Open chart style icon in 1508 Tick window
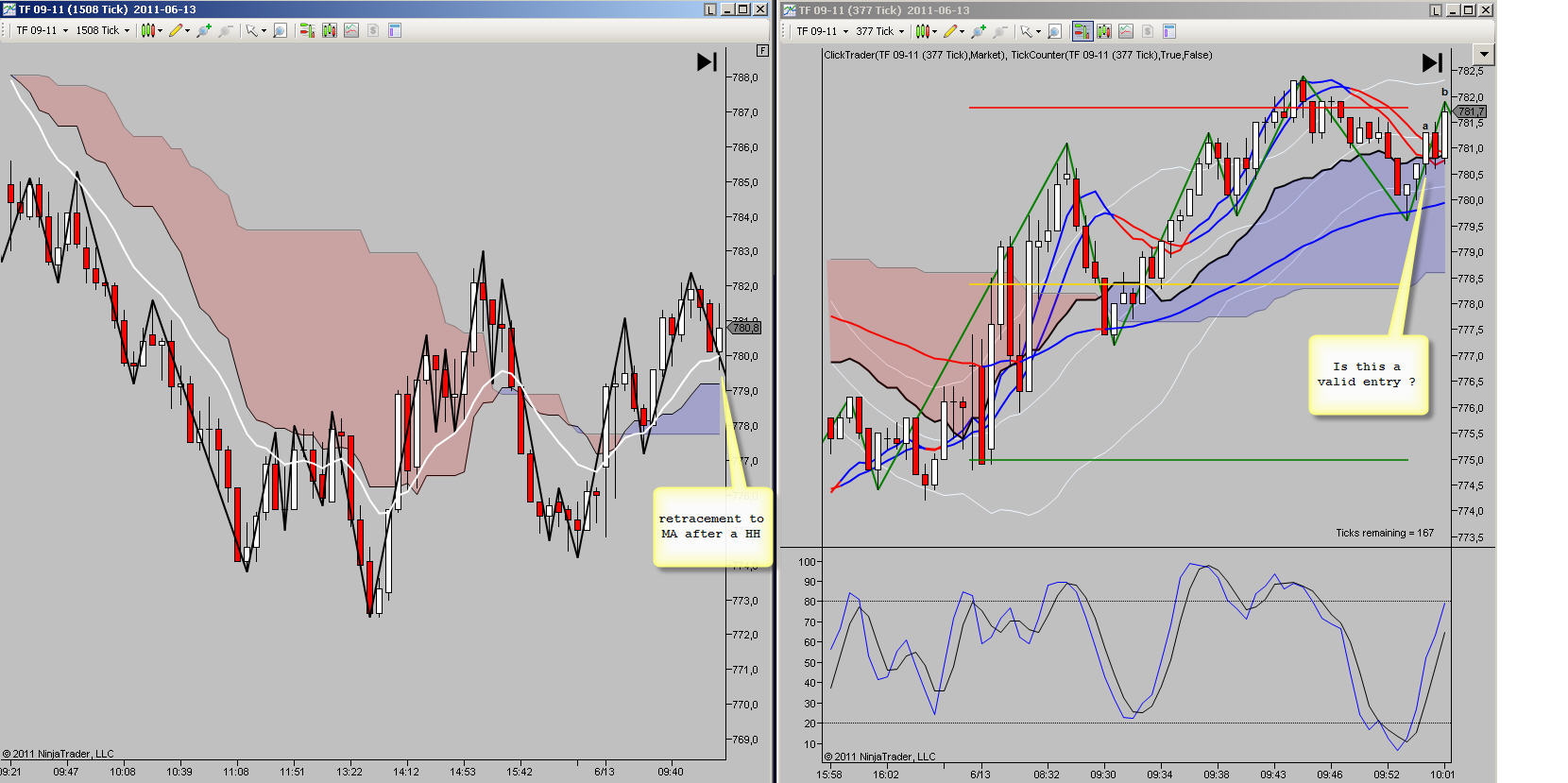Image resolution: width=1568 pixels, height=783 pixels. (x=147, y=30)
